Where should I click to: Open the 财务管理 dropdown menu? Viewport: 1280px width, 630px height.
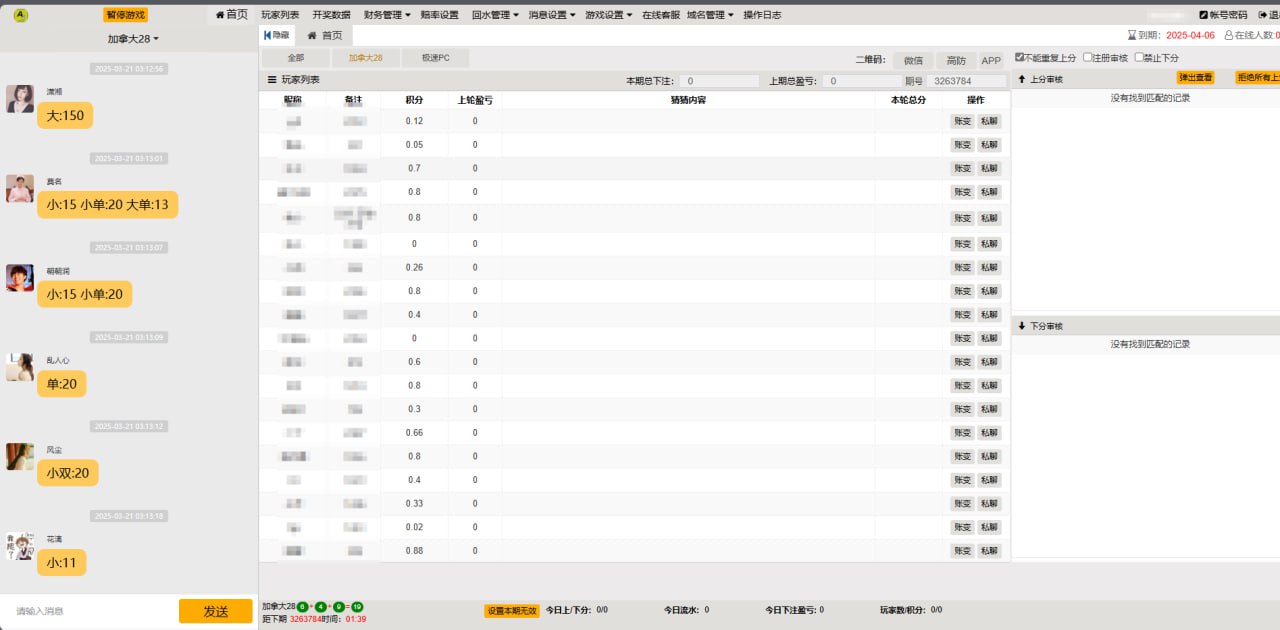click(384, 15)
